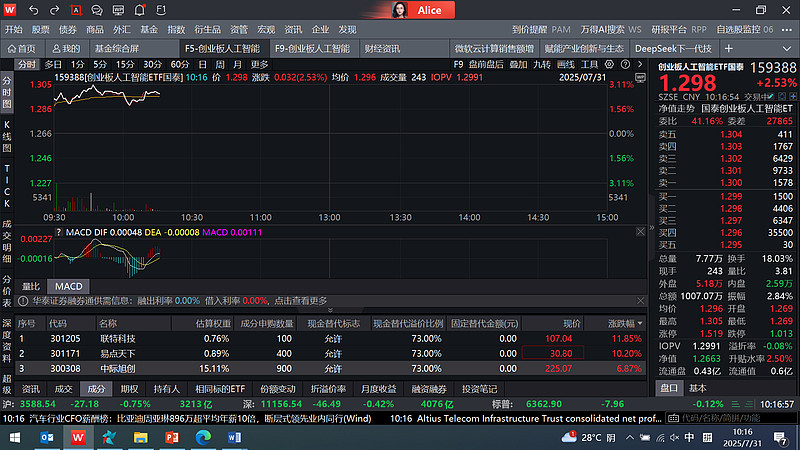Open K线图 in the left sidebar
This screenshot has width=800, height=450.
click(7, 136)
